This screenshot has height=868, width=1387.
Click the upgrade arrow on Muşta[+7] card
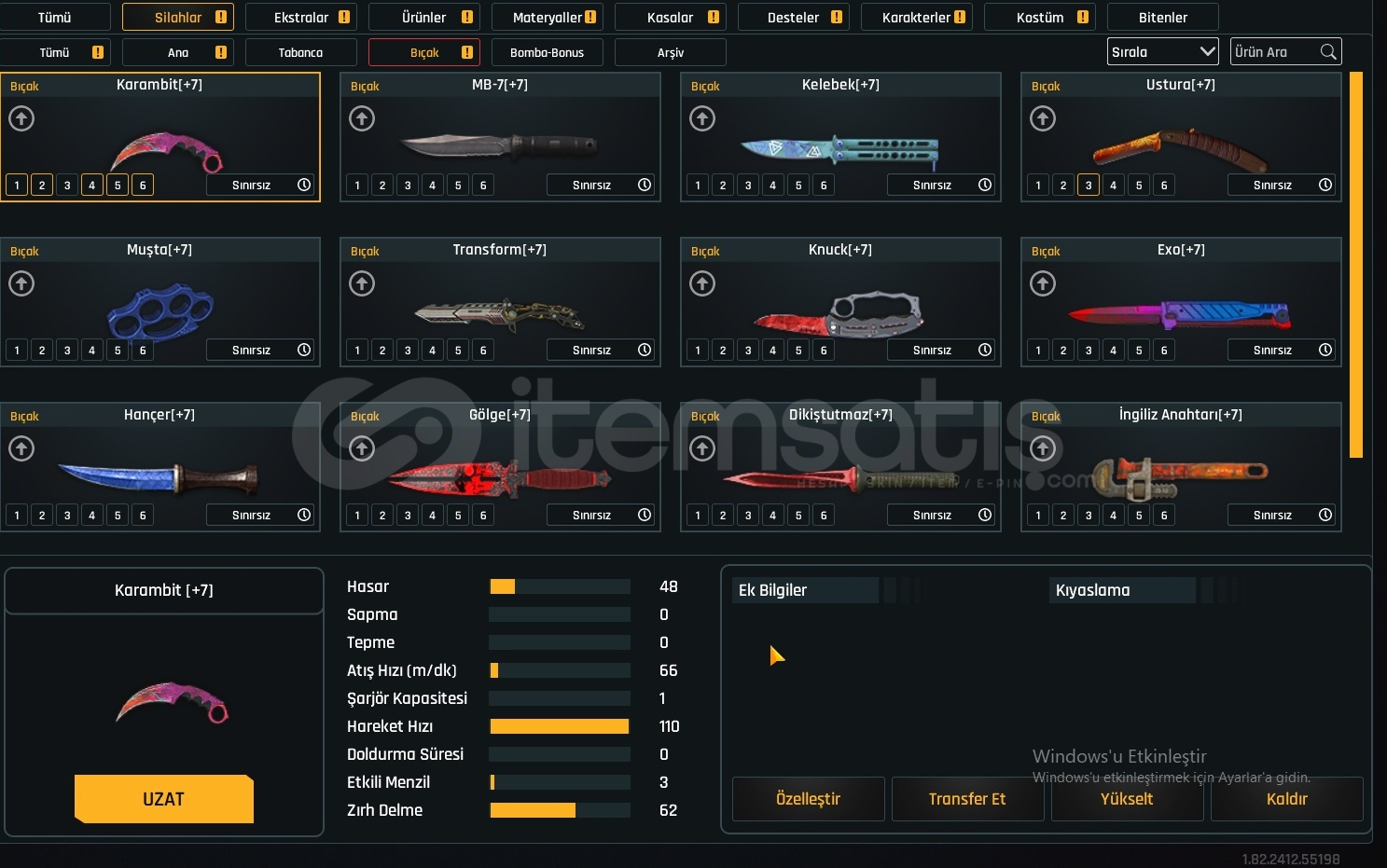click(21, 283)
